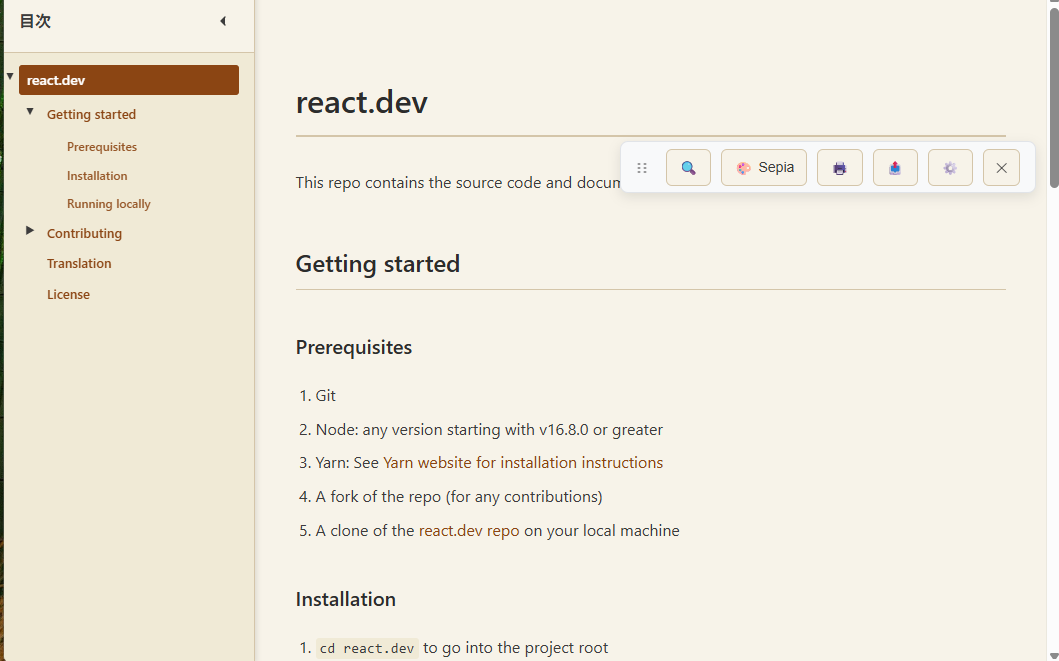This screenshot has width=1059, height=661.
Task: Click the export/share icon in toolbar
Action: (895, 167)
